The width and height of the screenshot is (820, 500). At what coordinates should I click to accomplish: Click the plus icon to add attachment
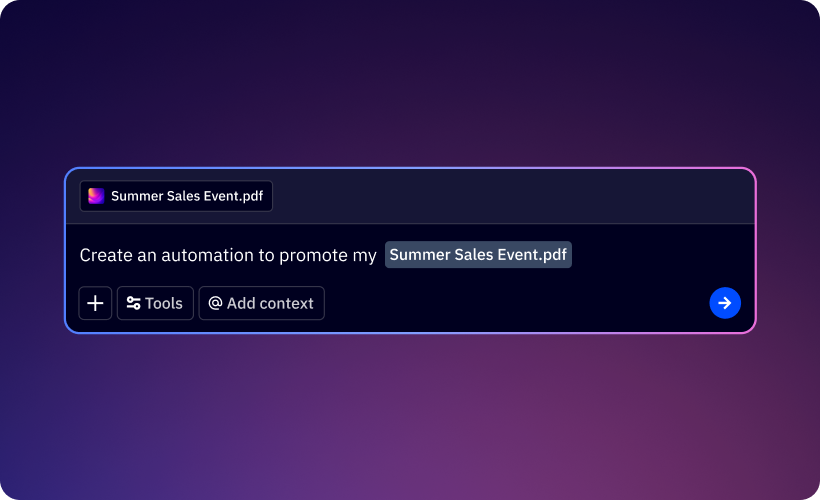[95, 303]
